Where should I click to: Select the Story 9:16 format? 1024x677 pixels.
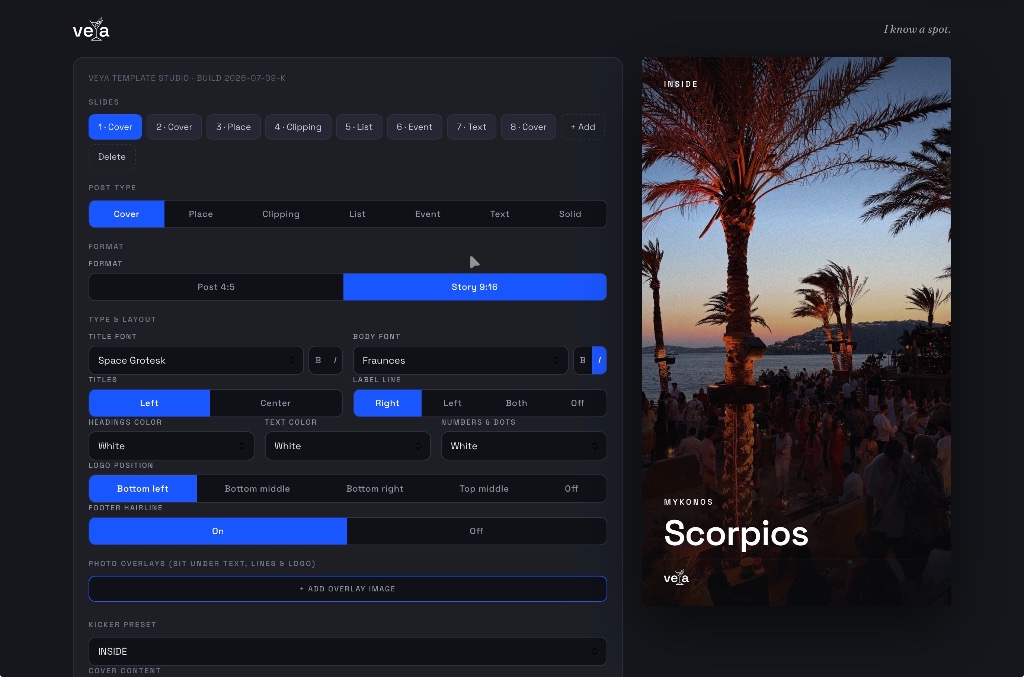(x=475, y=287)
